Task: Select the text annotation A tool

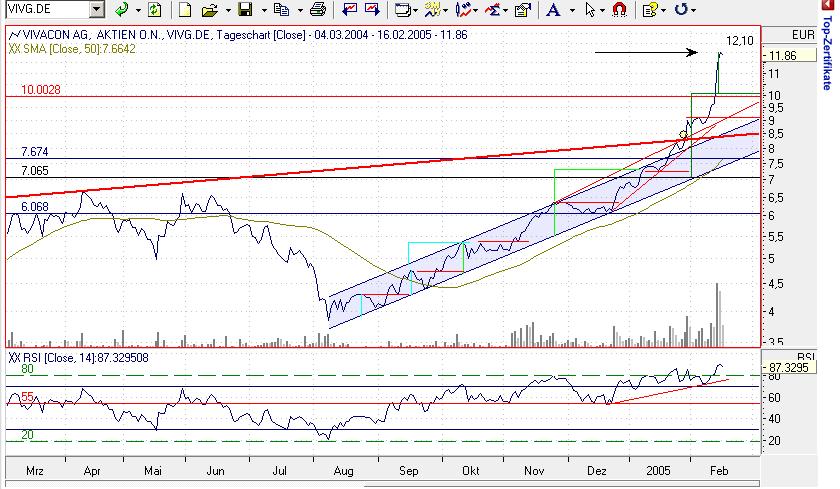Action: pyautogui.click(x=553, y=9)
